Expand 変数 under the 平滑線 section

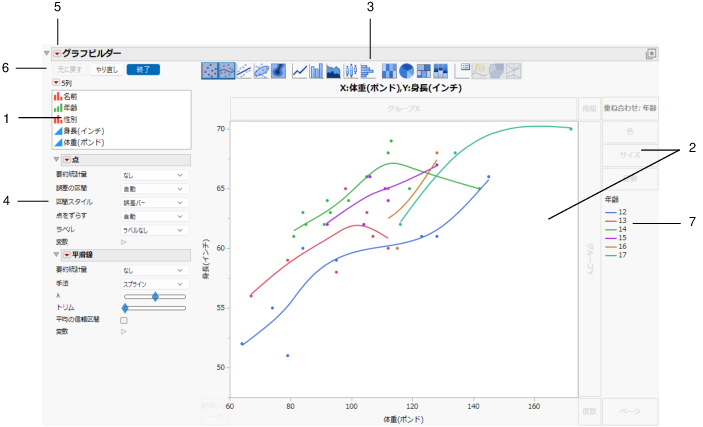pyautogui.click(x=124, y=332)
